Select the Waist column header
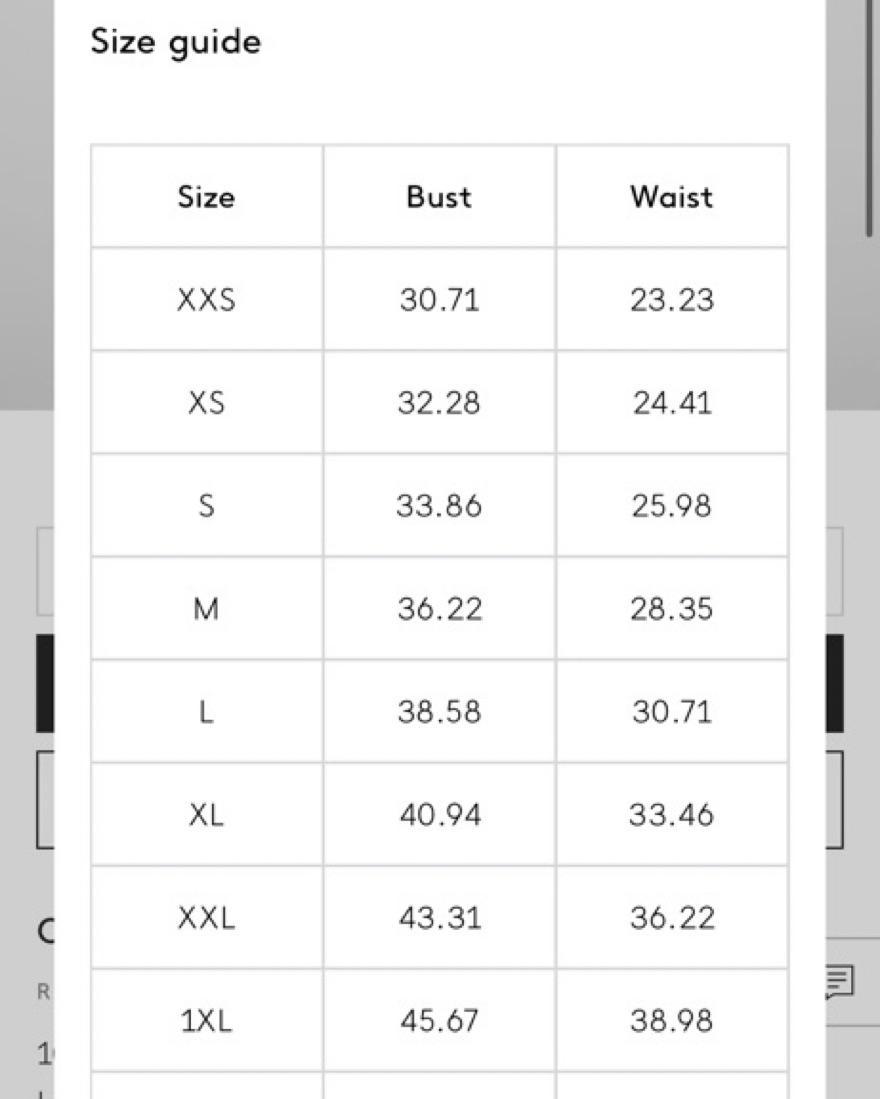880x1099 pixels. tap(672, 197)
